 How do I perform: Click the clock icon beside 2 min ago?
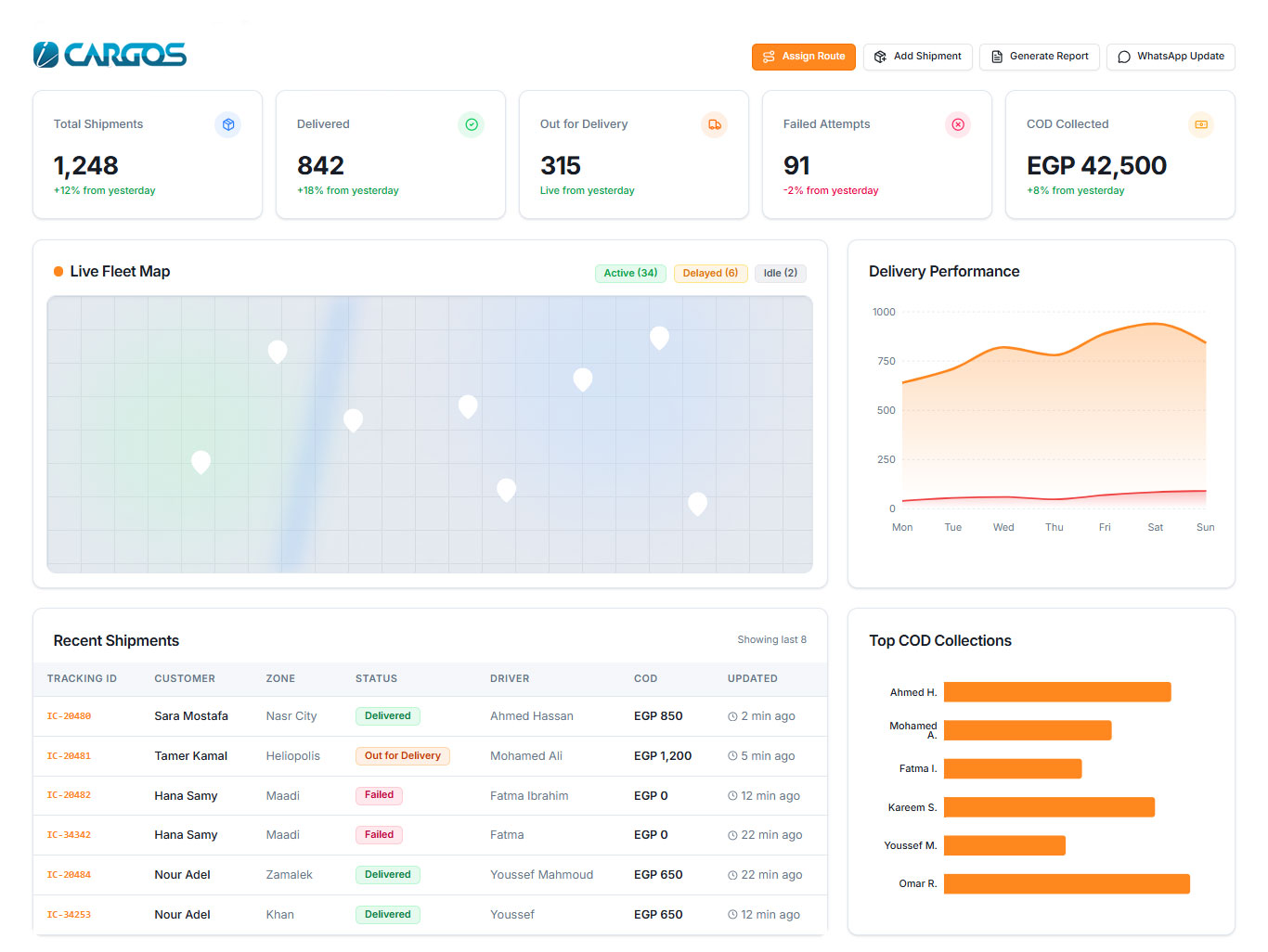click(732, 716)
